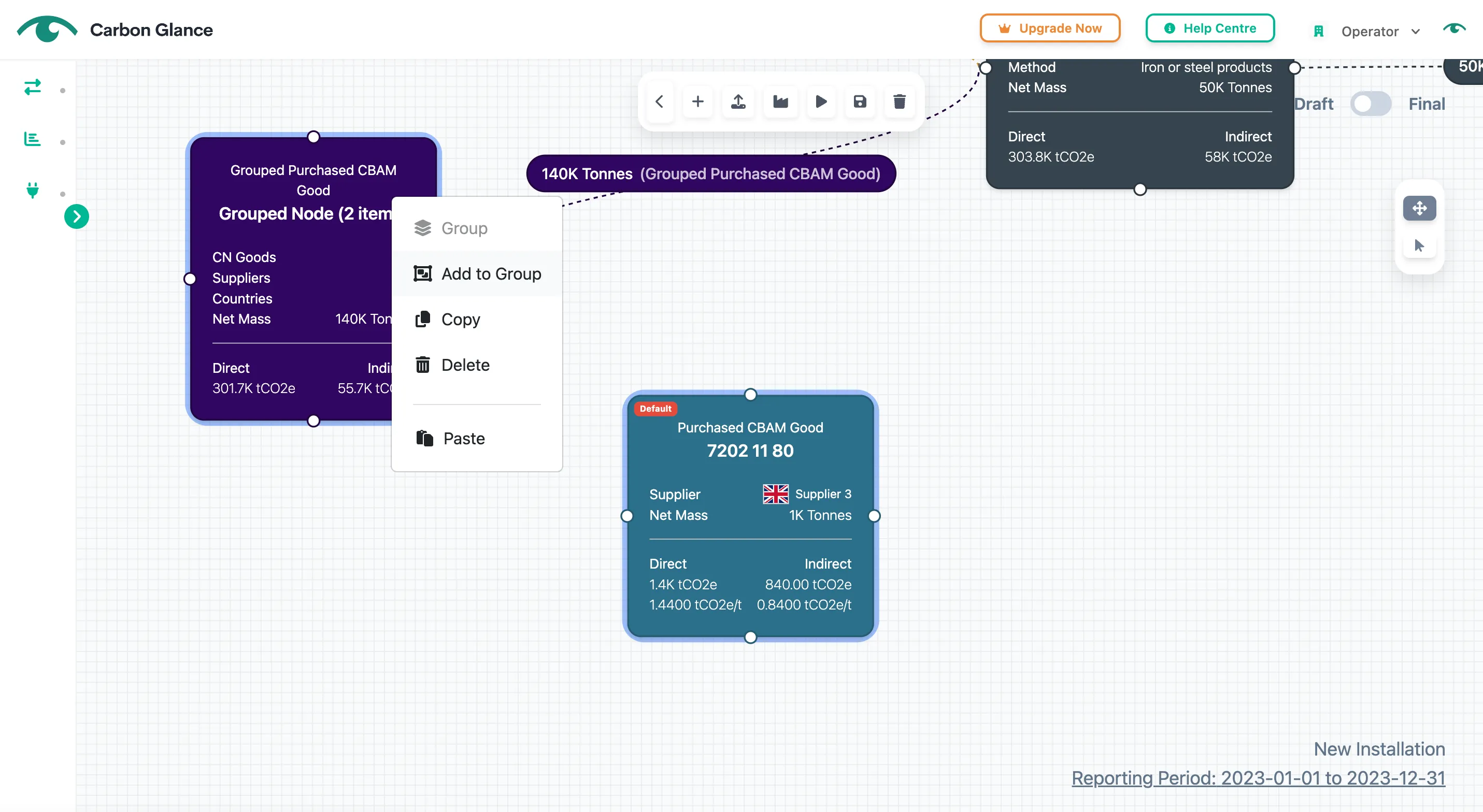Click the back arrow in the floating toolbar
The height and width of the screenshot is (812, 1483).
[x=659, y=102]
